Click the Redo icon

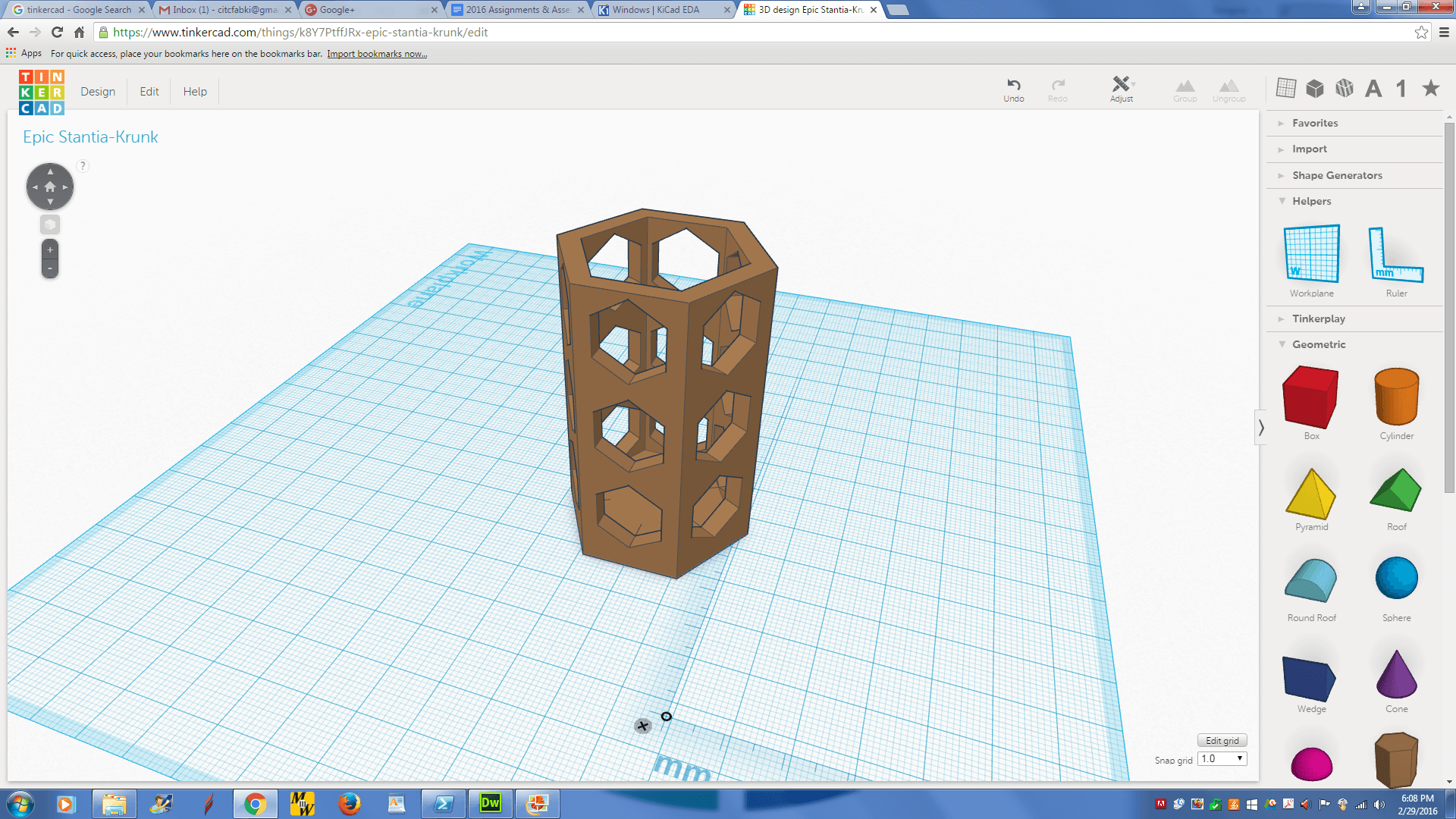(1057, 89)
